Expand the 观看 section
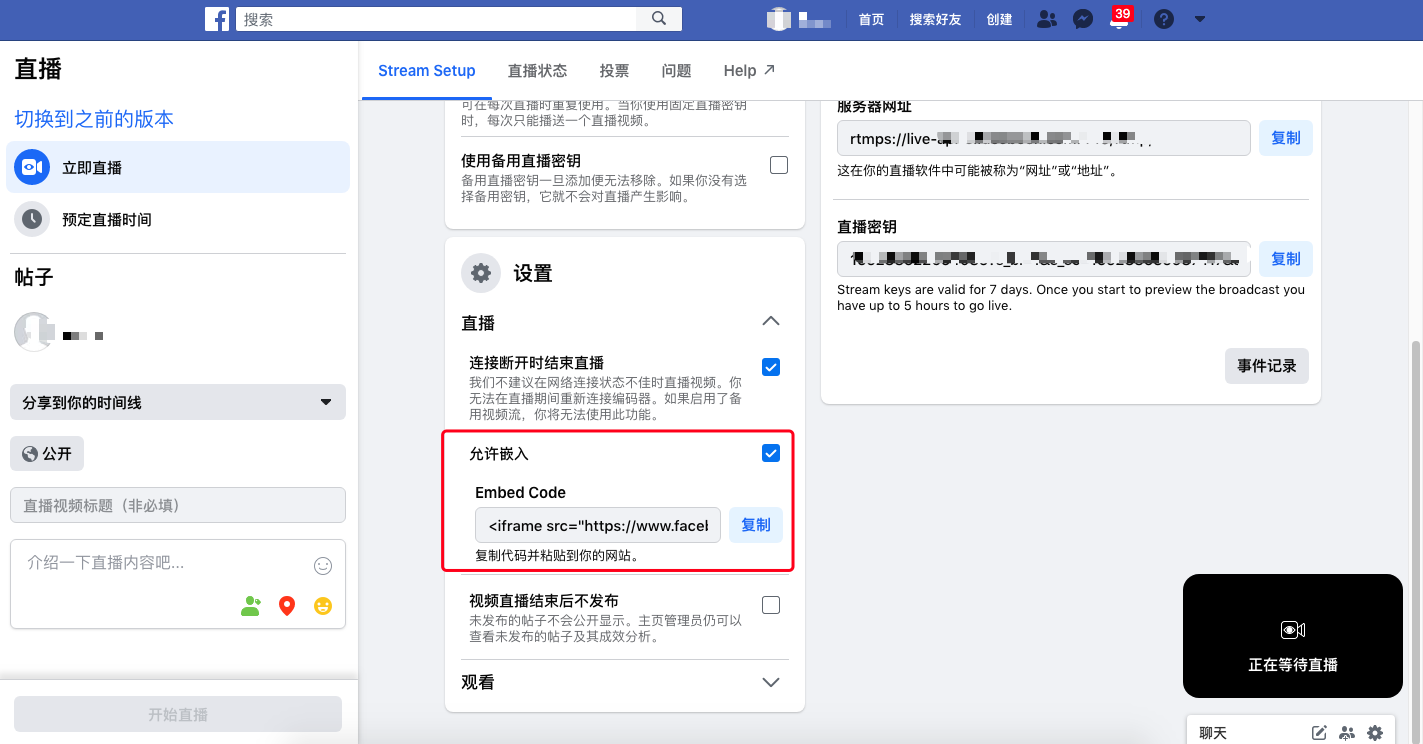This screenshot has height=744, width=1423. point(770,682)
